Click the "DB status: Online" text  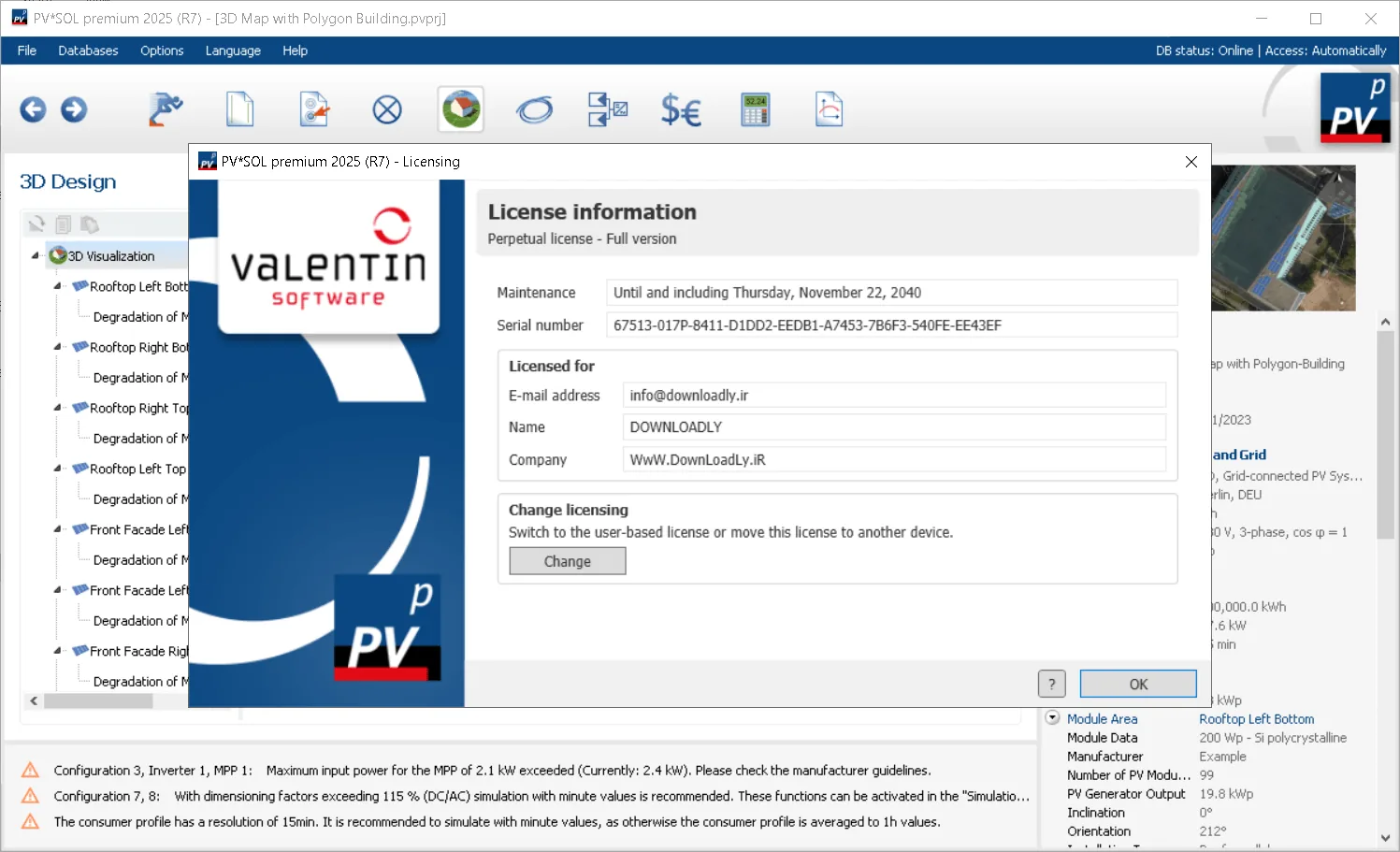tap(1205, 51)
